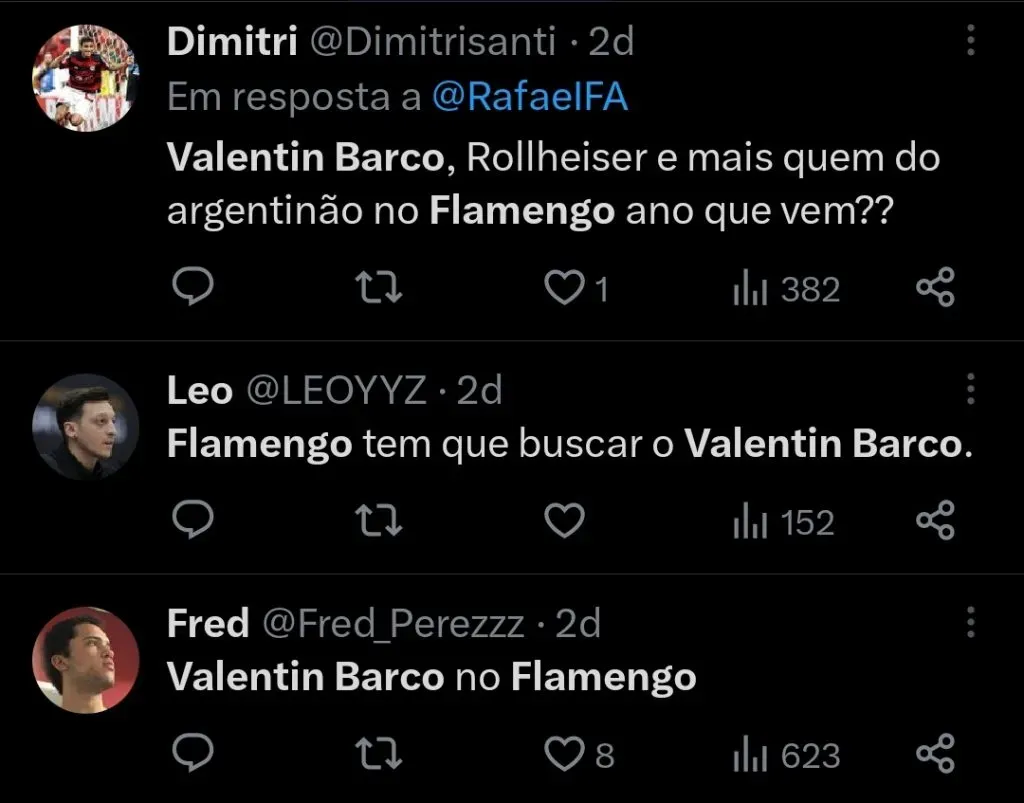Image resolution: width=1024 pixels, height=803 pixels.
Task: Open more options for Fred's tweet
Action: 970,622
